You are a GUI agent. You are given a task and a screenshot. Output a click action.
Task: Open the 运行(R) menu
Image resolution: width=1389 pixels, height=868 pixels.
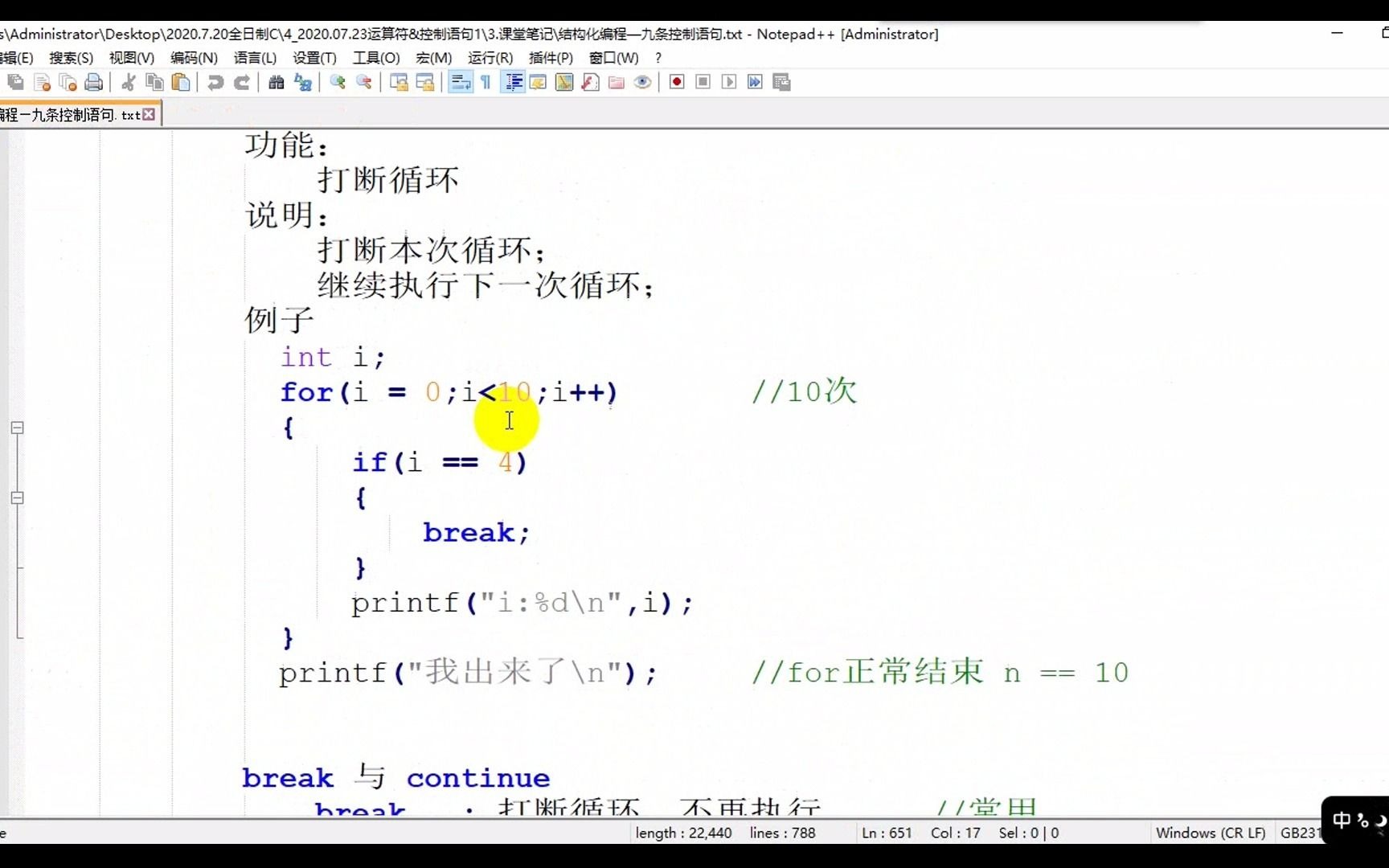tap(490, 58)
